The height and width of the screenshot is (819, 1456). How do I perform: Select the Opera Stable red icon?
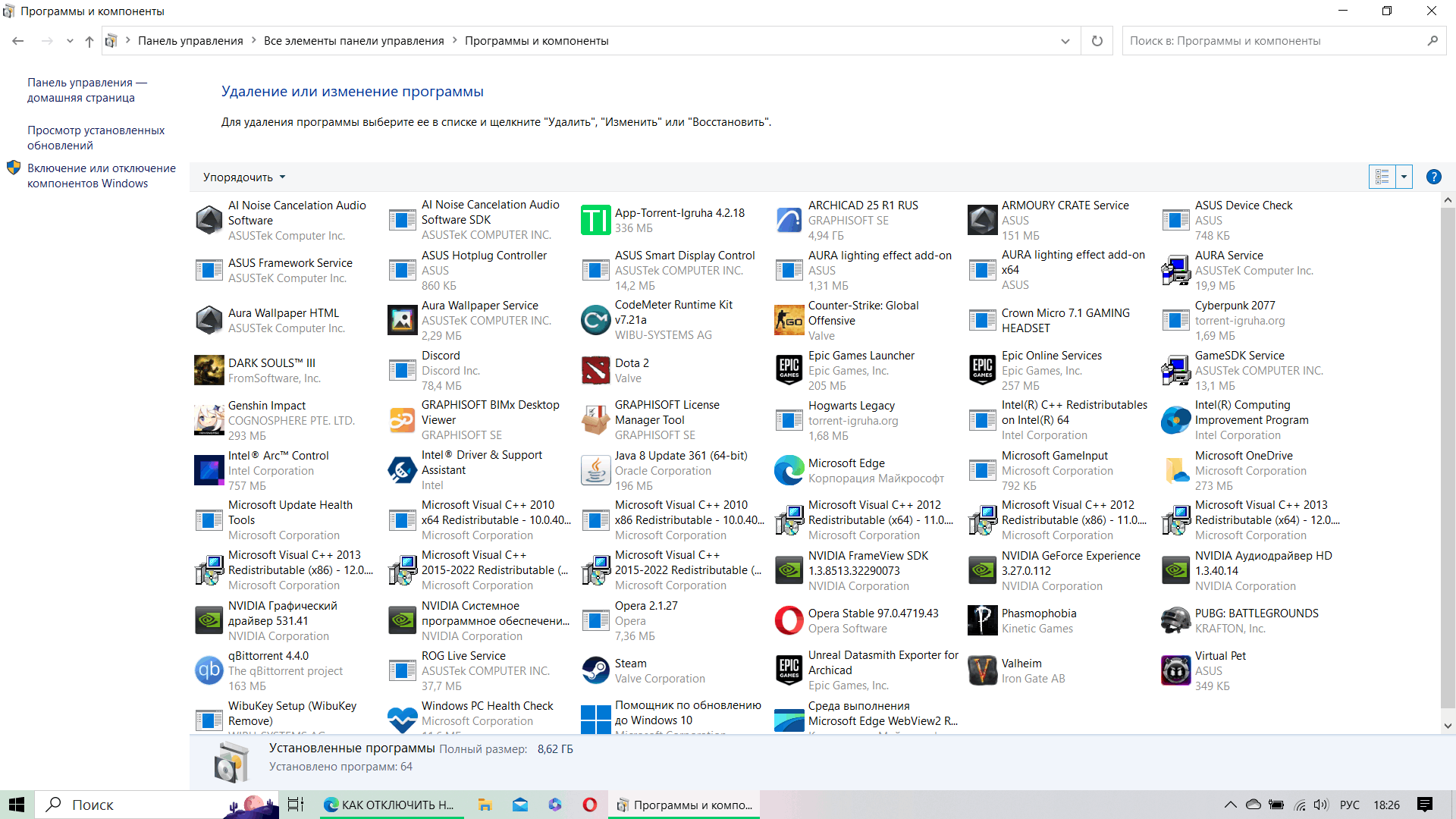point(789,621)
